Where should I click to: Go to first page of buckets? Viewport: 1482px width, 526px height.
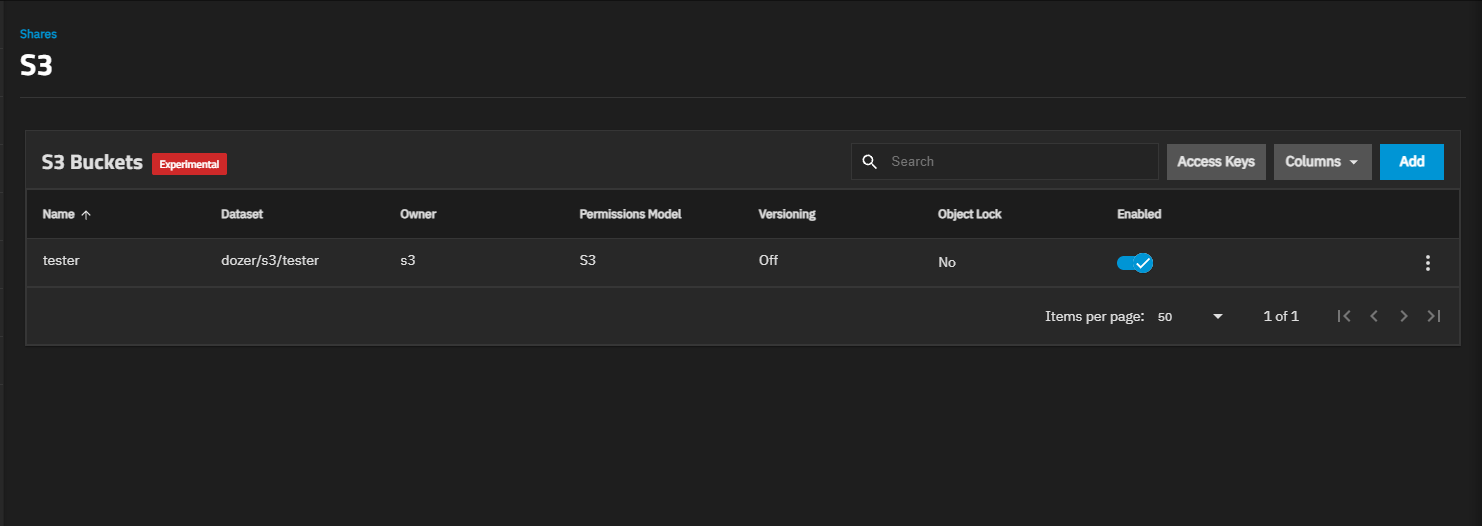(x=1344, y=316)
